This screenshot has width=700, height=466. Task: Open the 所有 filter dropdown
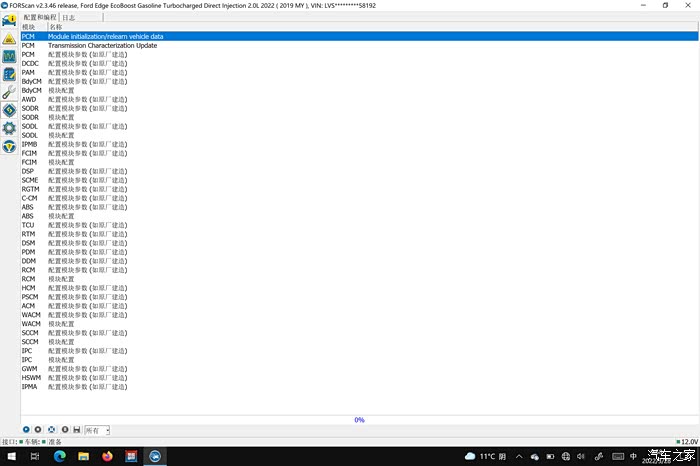coord(97,430)
